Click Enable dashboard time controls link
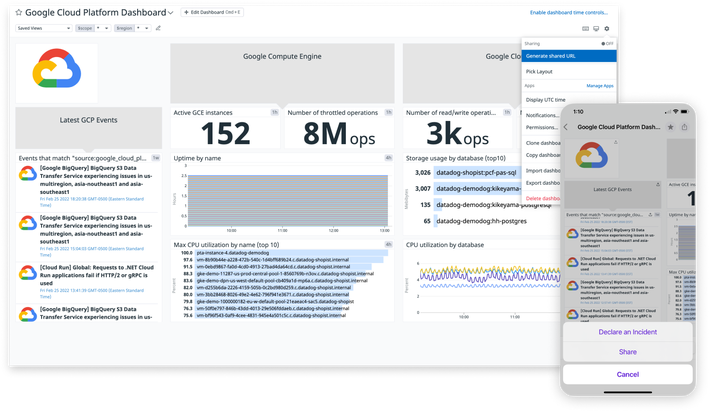This screenshot has height=412, width=710. pos(568,12)
